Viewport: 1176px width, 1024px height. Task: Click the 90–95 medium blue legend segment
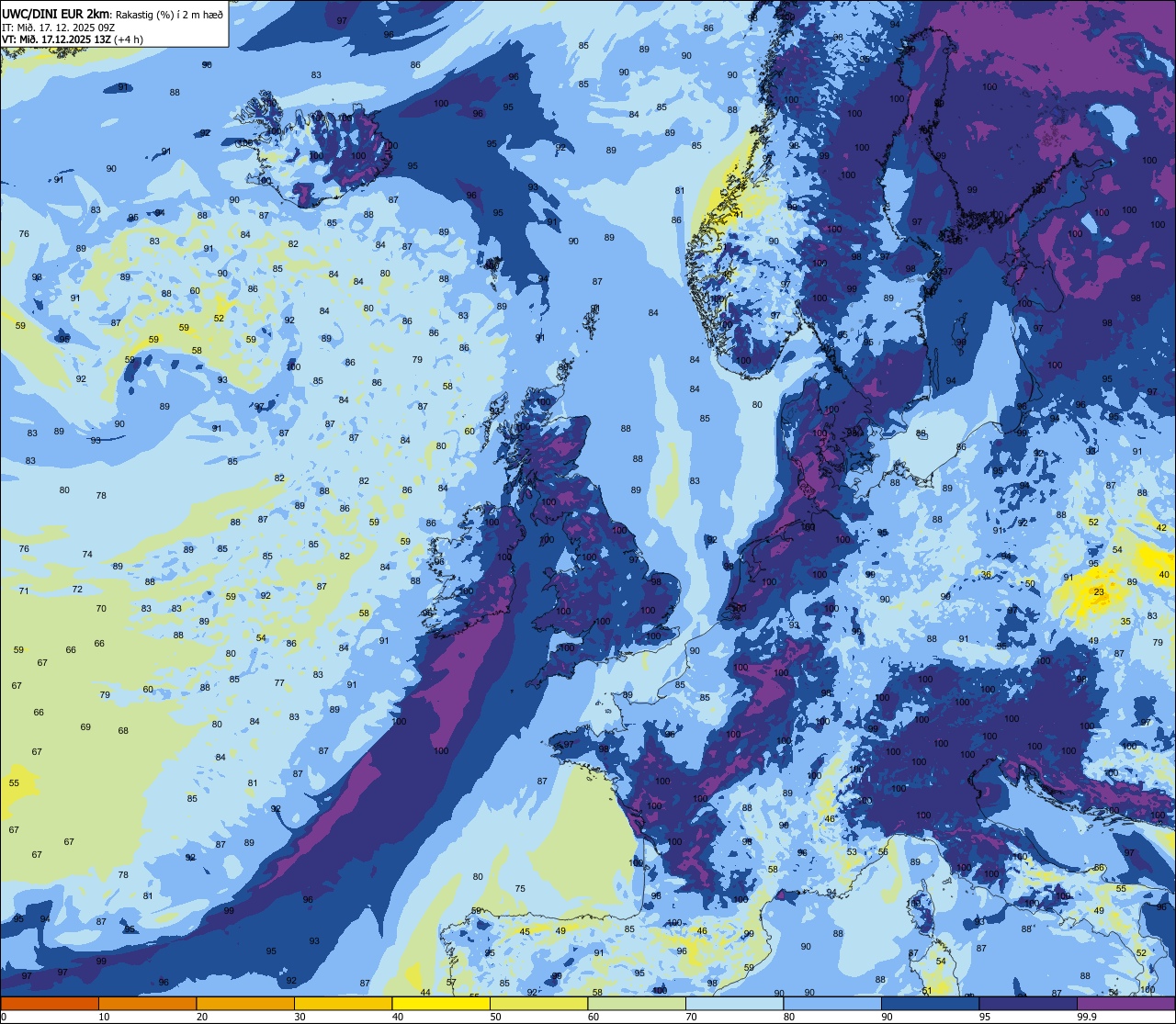tap(930, 1003)
